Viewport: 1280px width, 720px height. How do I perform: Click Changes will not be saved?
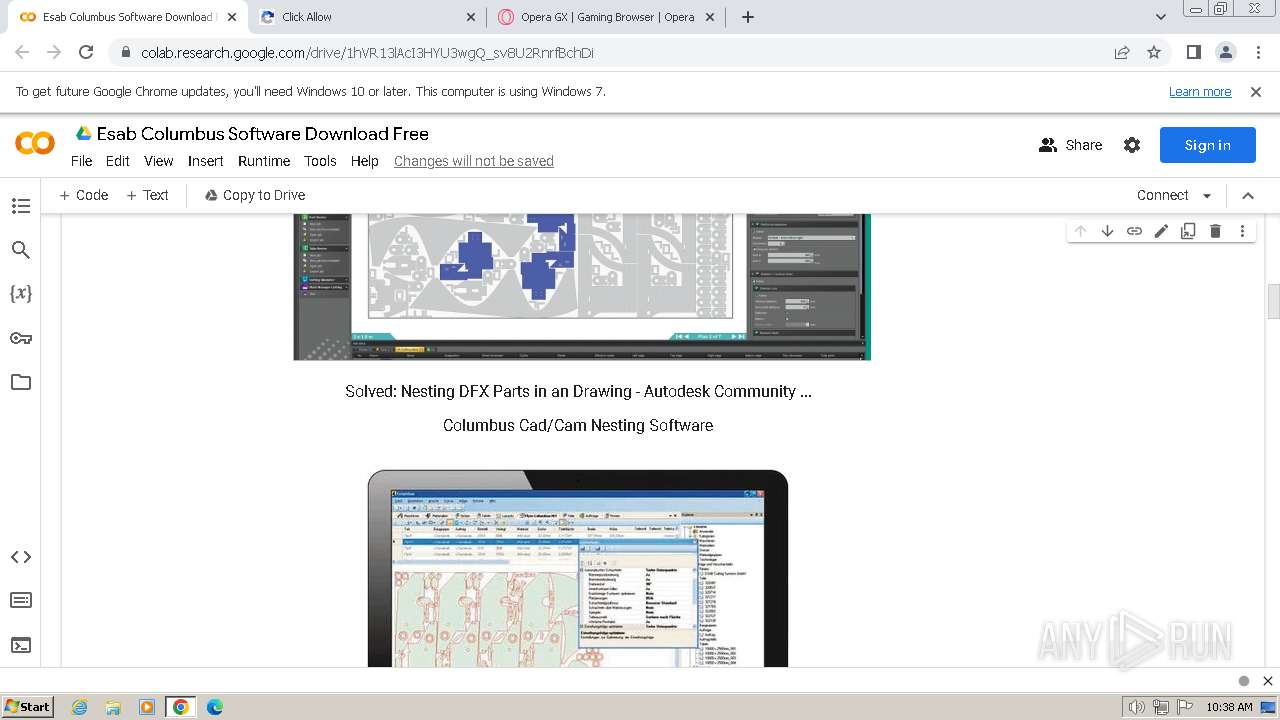click(x=474, y=161)
